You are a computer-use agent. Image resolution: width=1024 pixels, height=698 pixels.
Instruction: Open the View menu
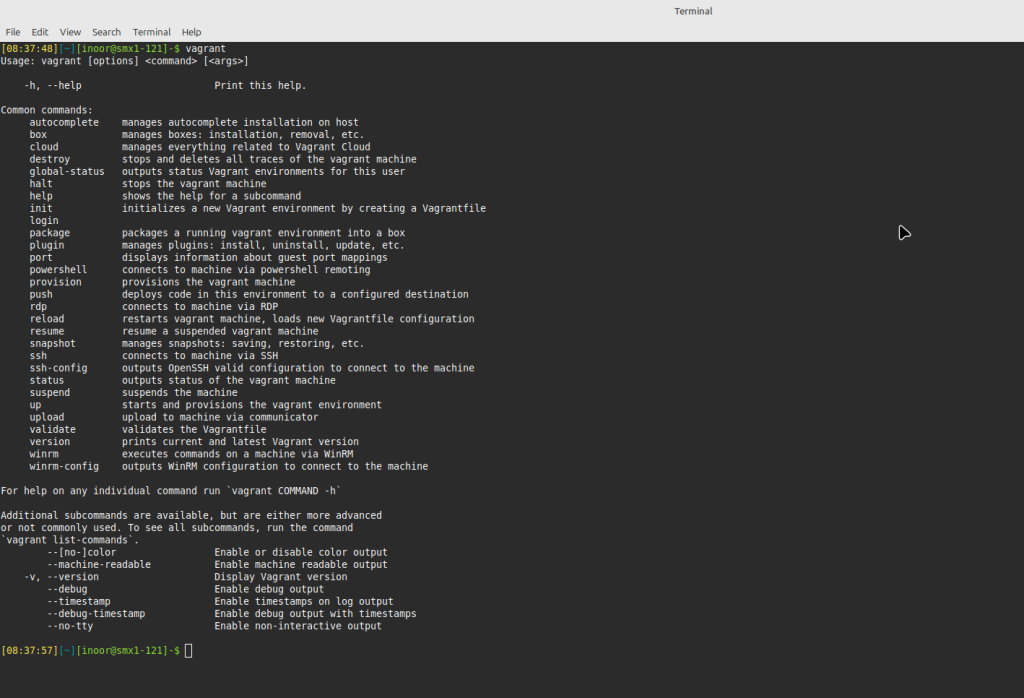click(70, 32)
